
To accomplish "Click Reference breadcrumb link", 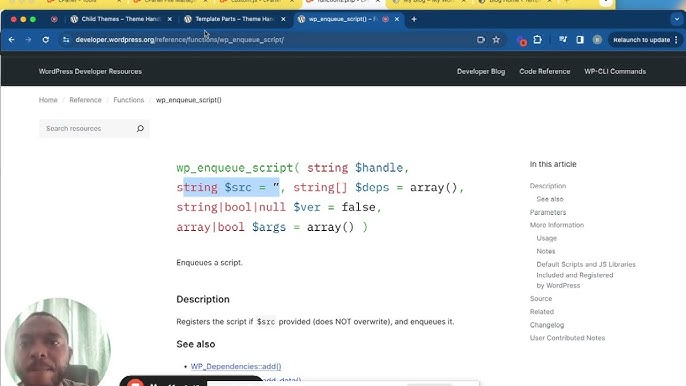I will click(x=85, y=100).
